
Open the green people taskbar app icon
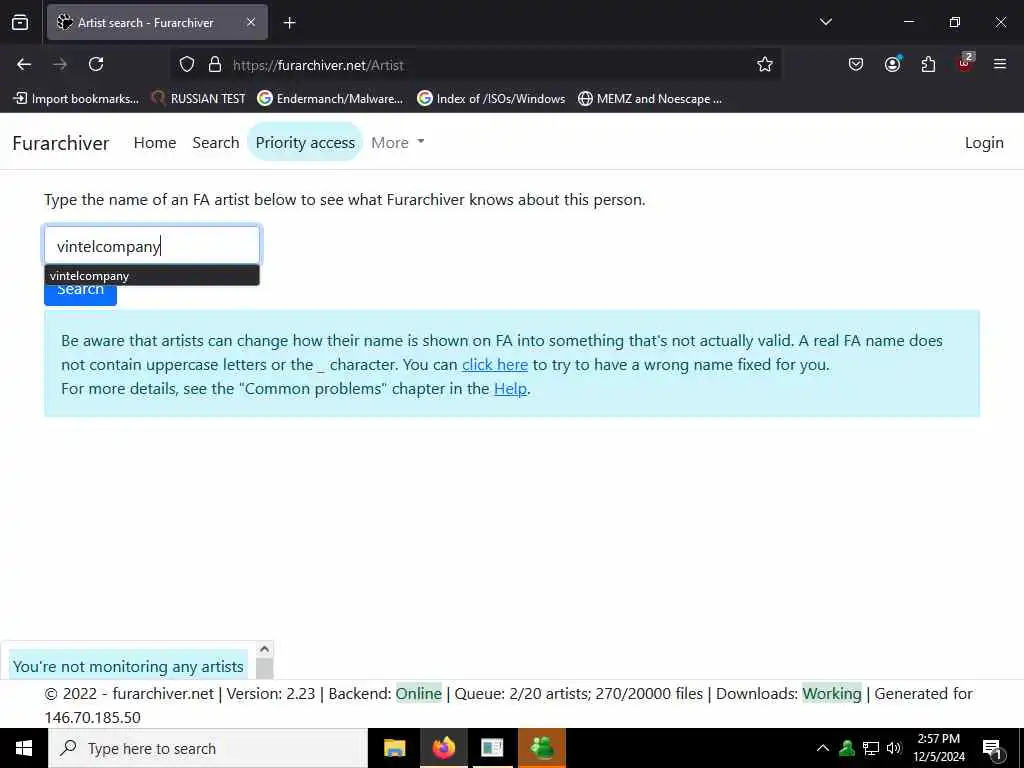(541, 748)
